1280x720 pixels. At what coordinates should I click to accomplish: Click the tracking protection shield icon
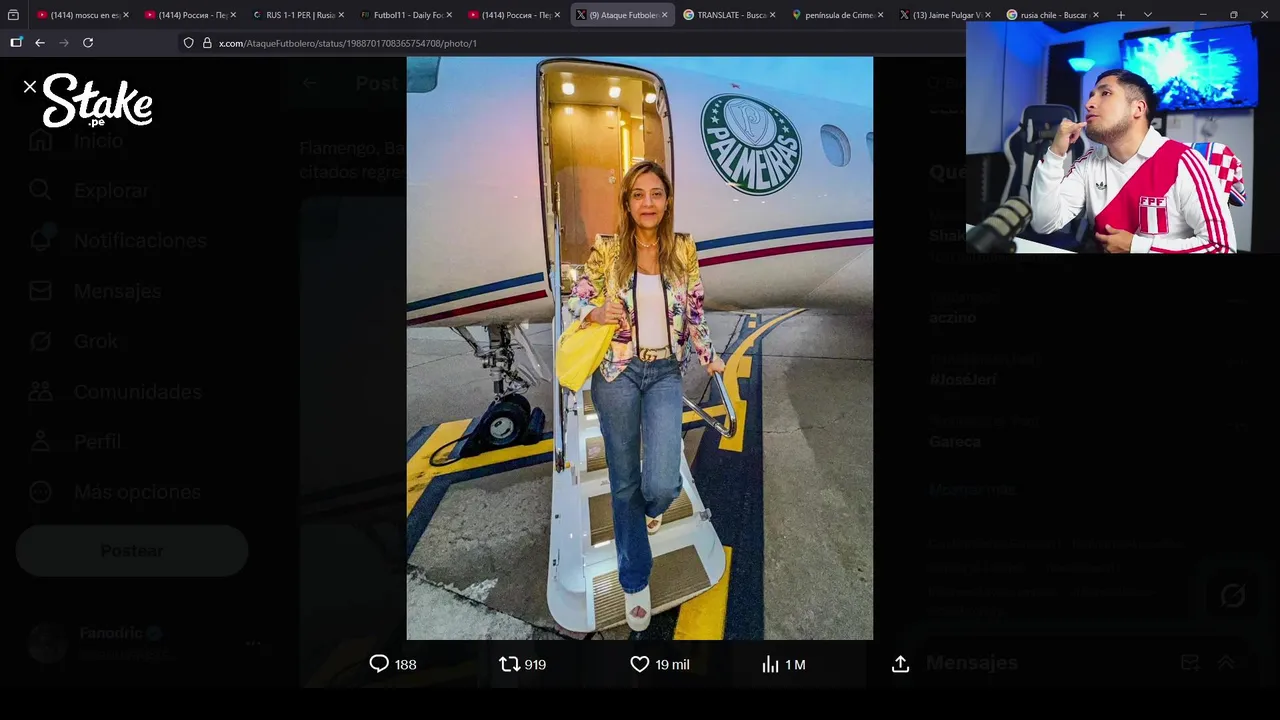(x=188, y=43)
